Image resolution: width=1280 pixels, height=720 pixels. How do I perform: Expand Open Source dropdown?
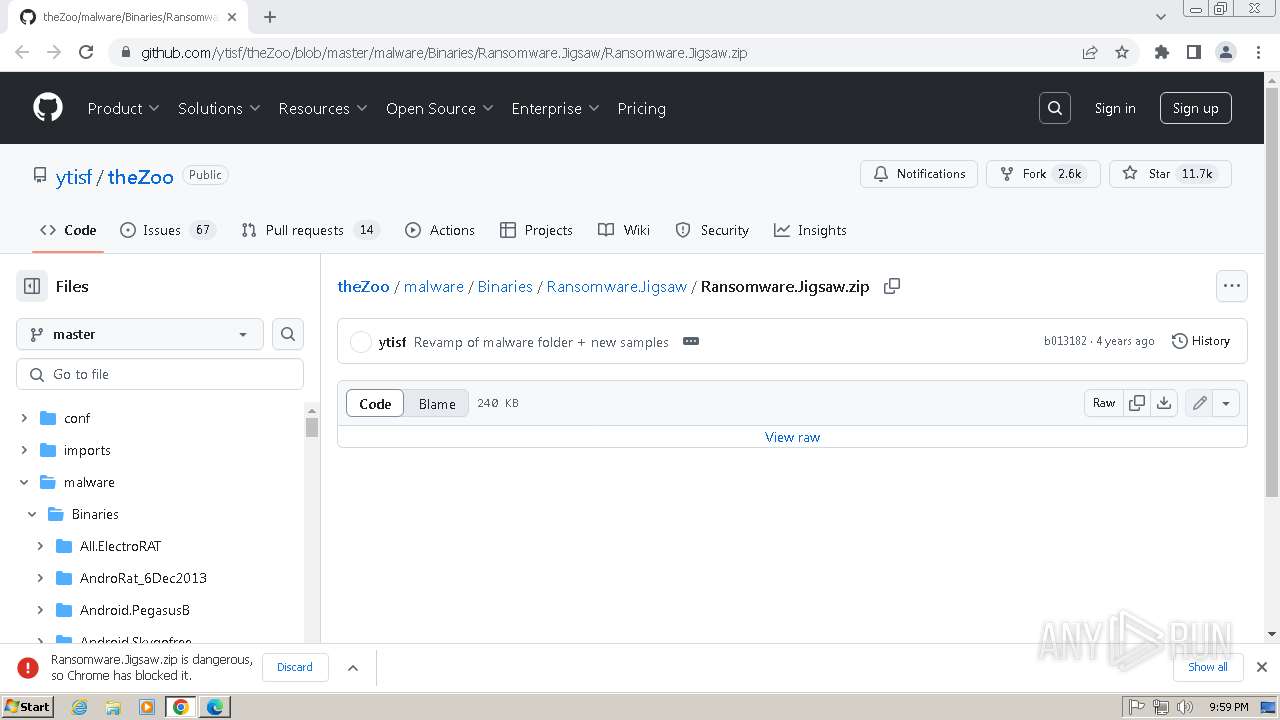[x=440, y=108]
